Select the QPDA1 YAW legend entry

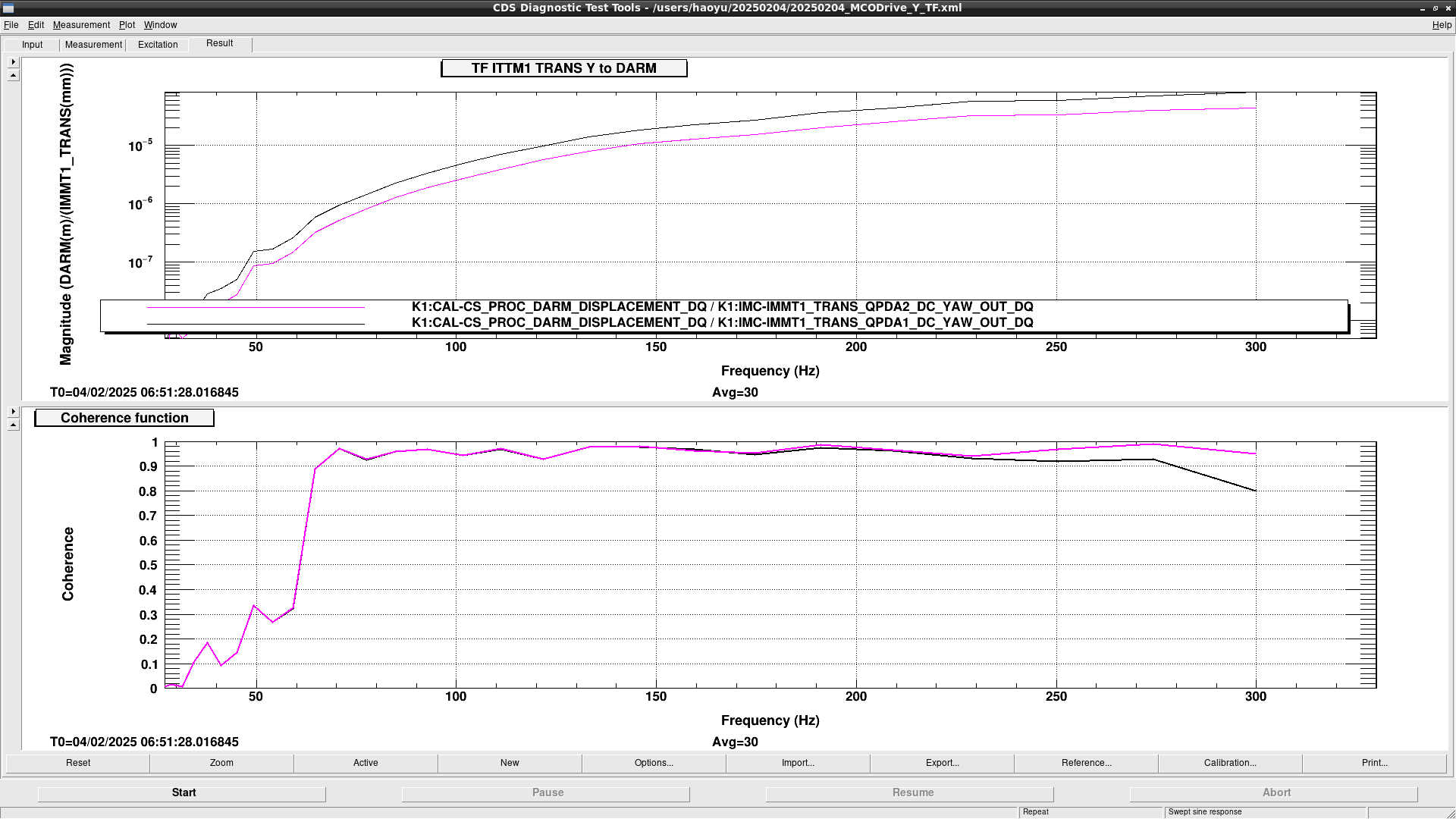click(722, 322)
